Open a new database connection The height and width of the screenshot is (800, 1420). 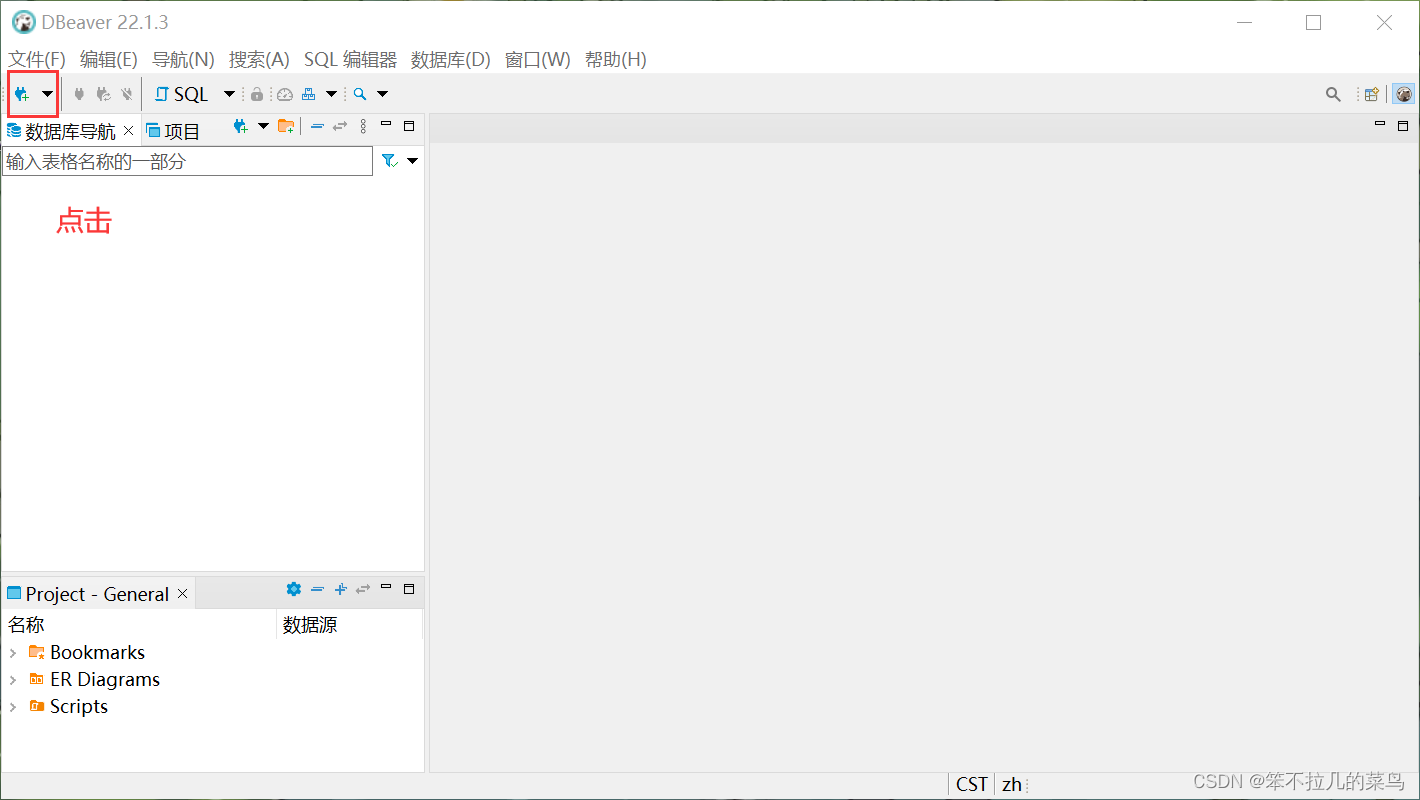pyautogui.click(x=20, y=93)
